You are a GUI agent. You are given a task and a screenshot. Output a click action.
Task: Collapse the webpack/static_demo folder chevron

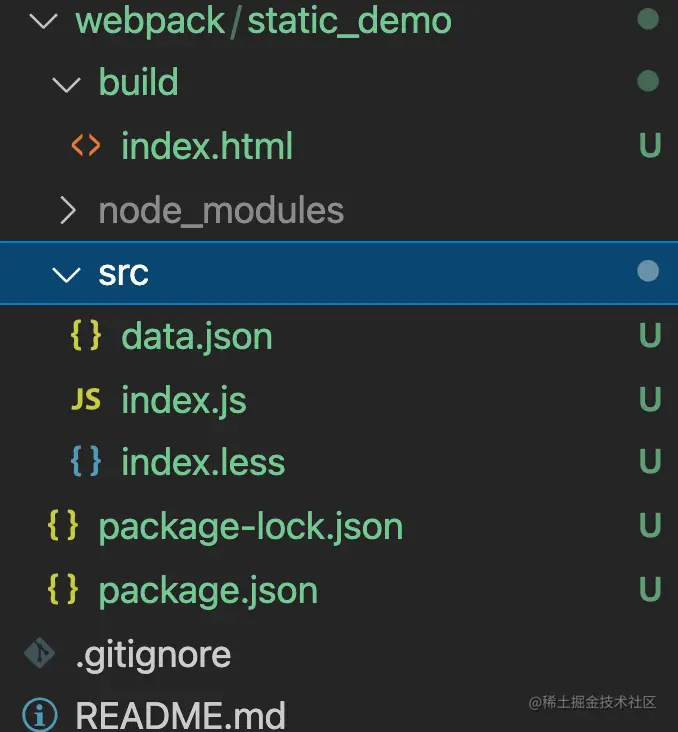(45, 21)
